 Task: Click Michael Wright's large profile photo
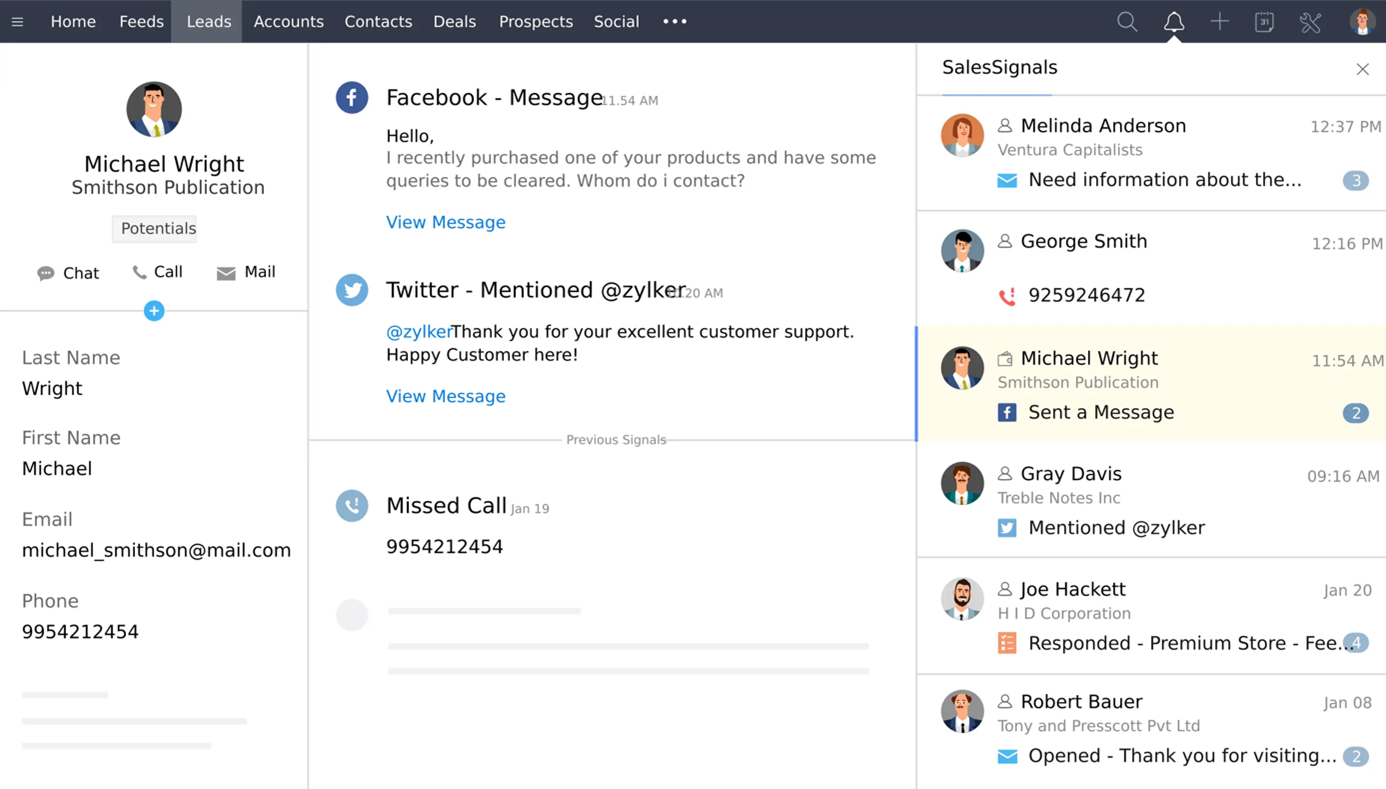point(154,109)
